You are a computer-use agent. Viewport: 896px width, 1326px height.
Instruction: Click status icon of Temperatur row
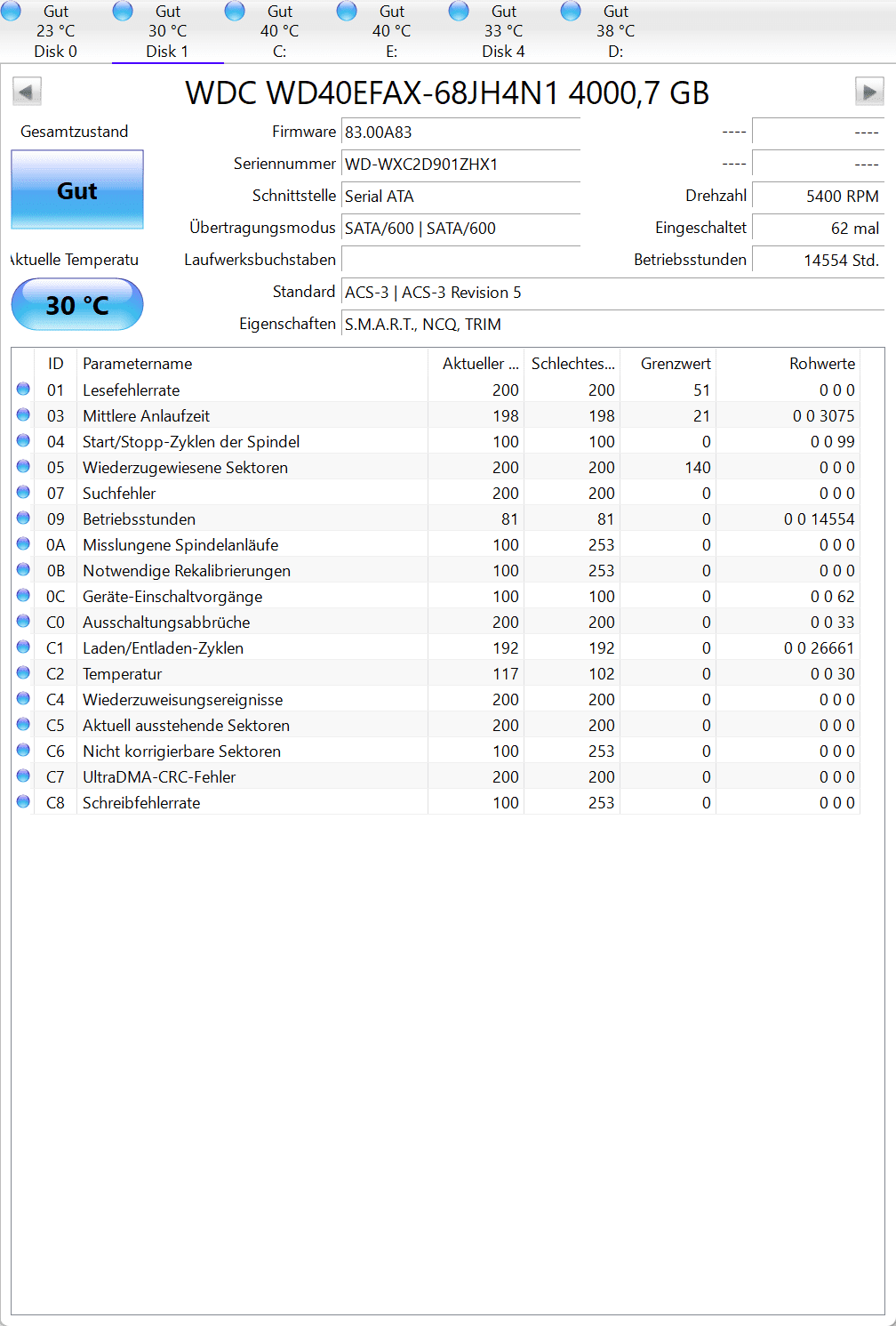[x=23, y=672]
